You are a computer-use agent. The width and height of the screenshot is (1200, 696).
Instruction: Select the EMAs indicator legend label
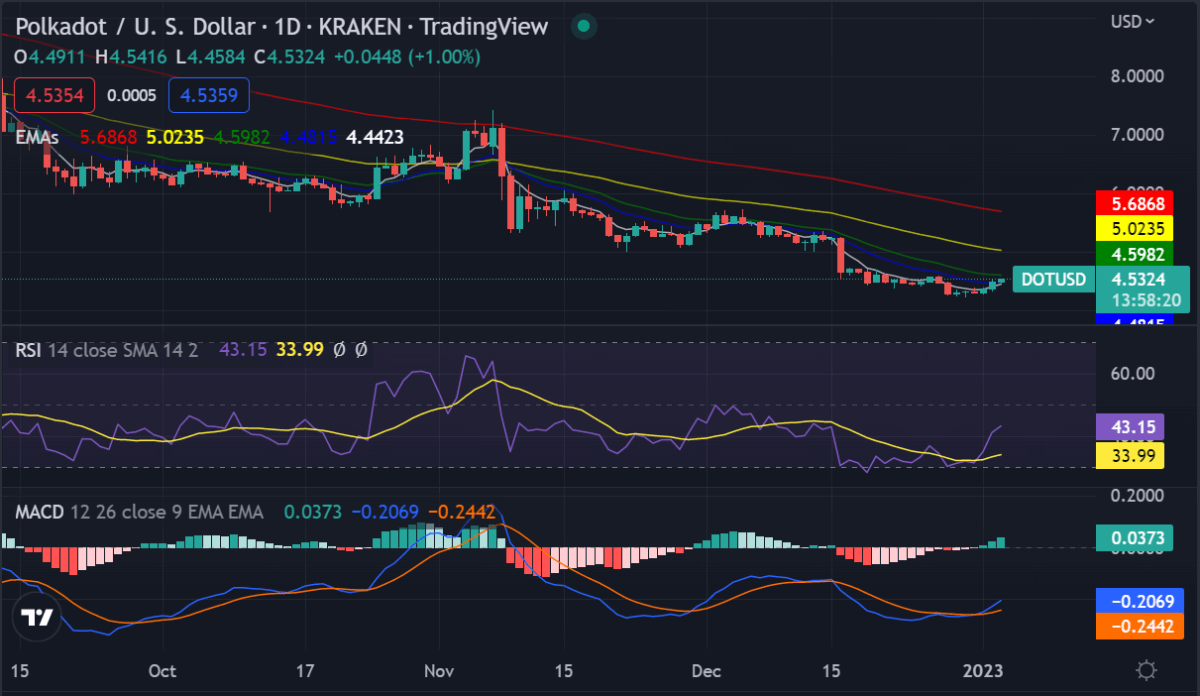37,136
